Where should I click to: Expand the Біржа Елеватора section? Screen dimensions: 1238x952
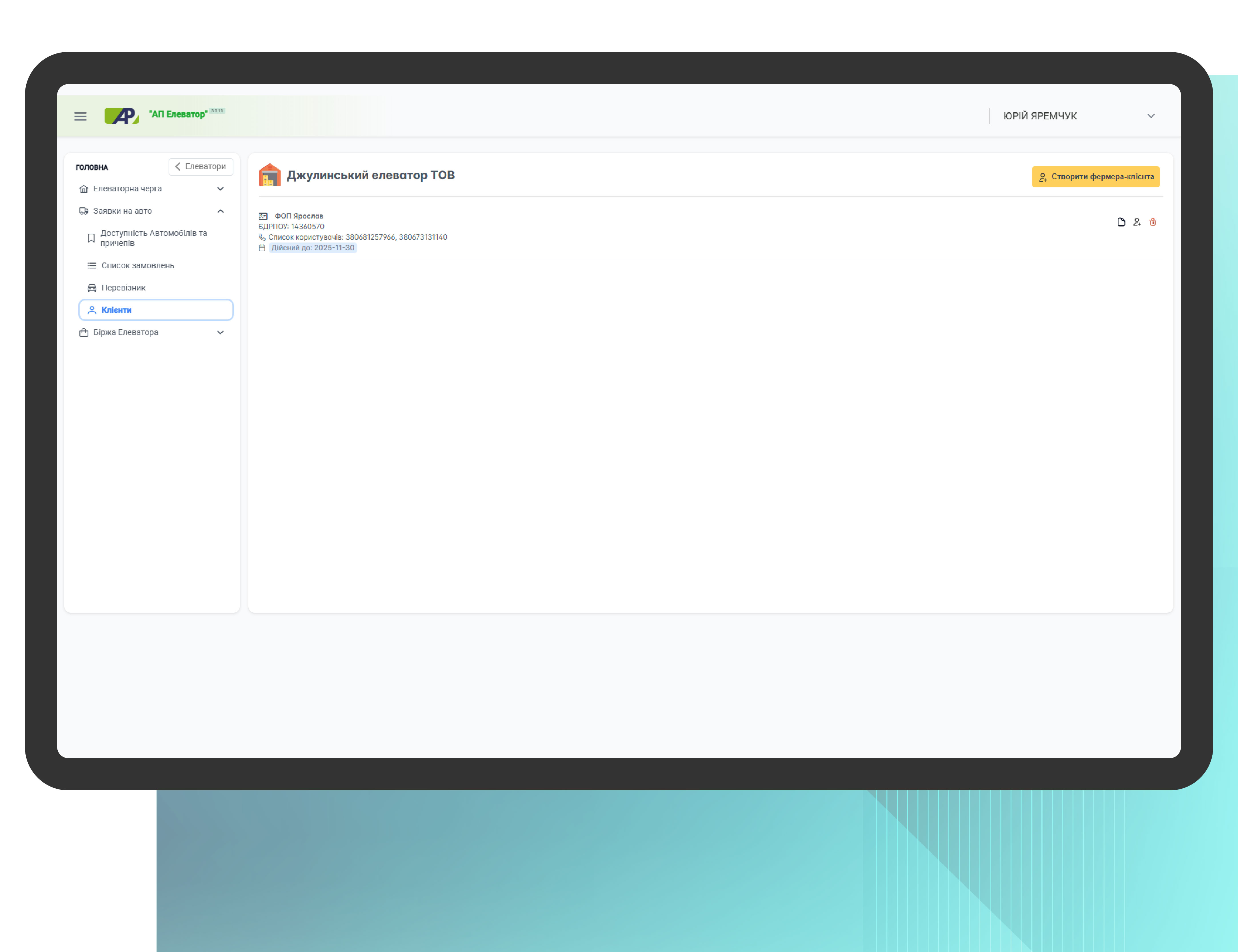[x=221, y=332]
